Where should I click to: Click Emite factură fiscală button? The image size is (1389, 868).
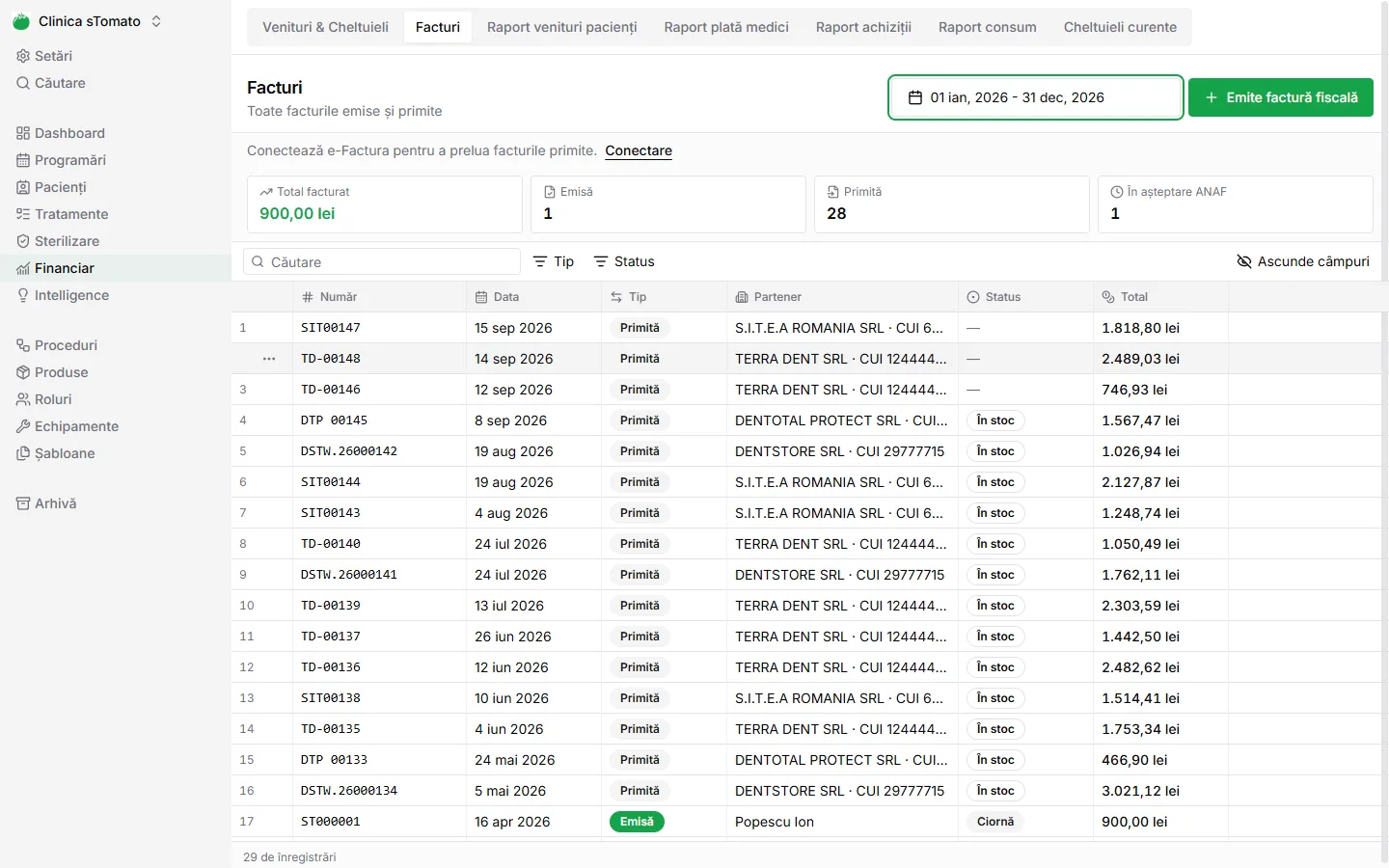click(1281, 97)
